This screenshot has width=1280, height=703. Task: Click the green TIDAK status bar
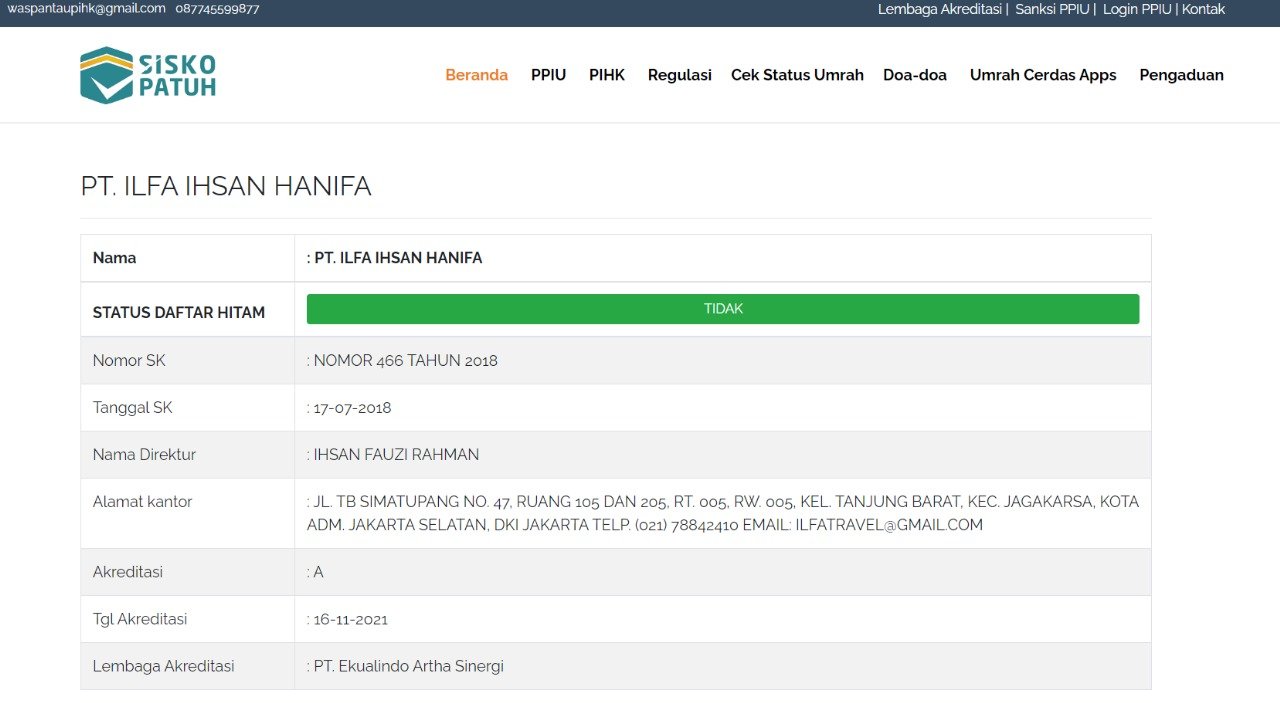click(x=722, y=309)
